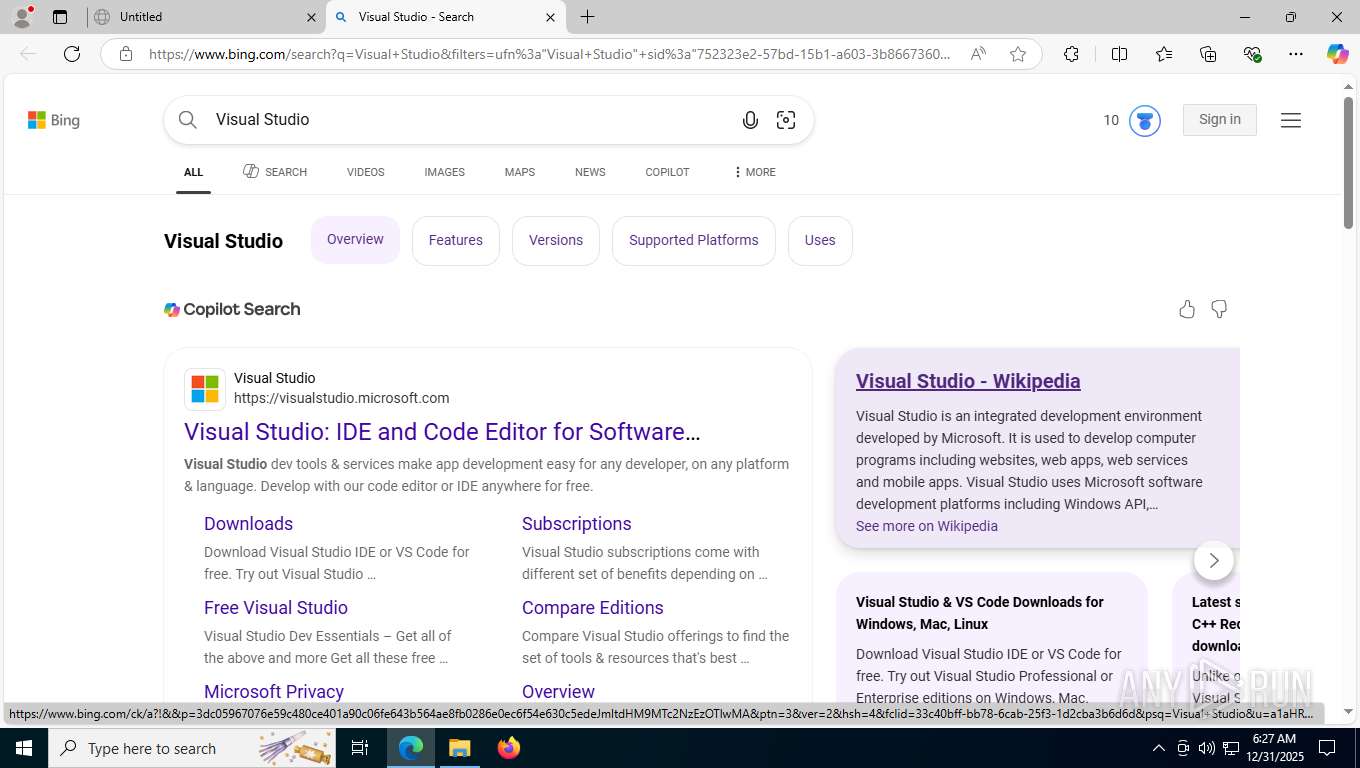Switch to the COPILOT tab
1360x768 pixels.
(x=667, y=172)
